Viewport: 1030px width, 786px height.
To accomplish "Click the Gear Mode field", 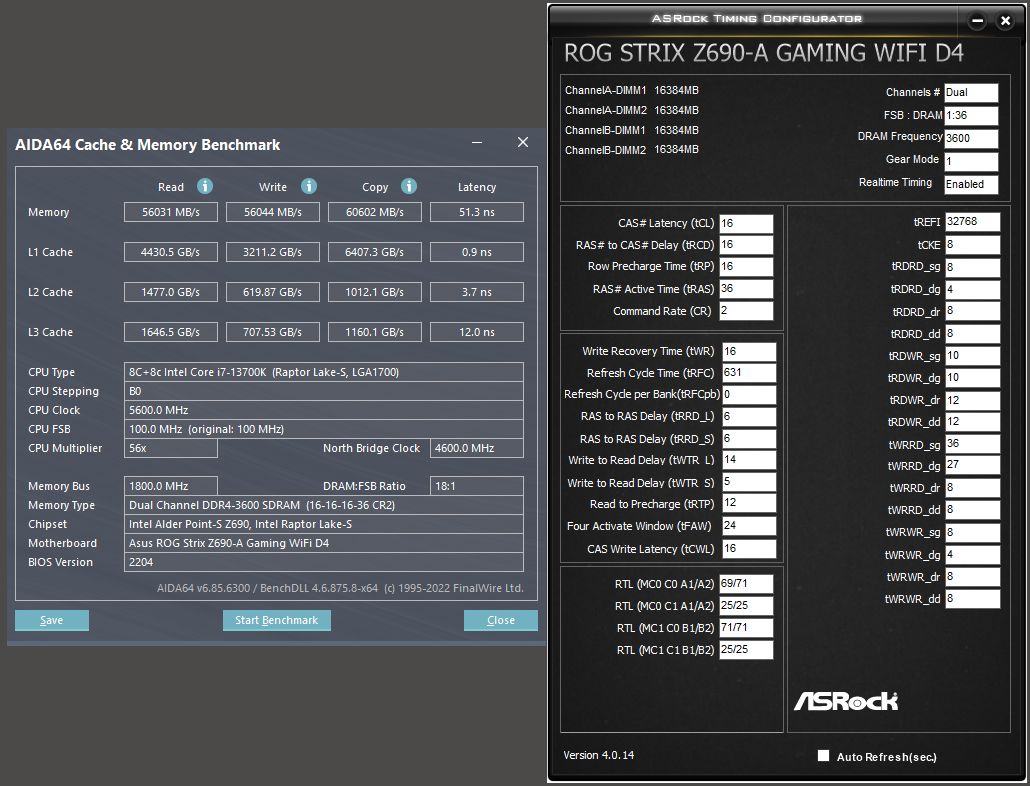I will tap(972, 162).
